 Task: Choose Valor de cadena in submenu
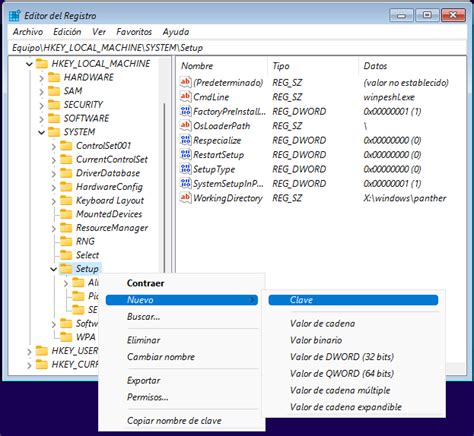pyautogui.click(x=353, y=323)
